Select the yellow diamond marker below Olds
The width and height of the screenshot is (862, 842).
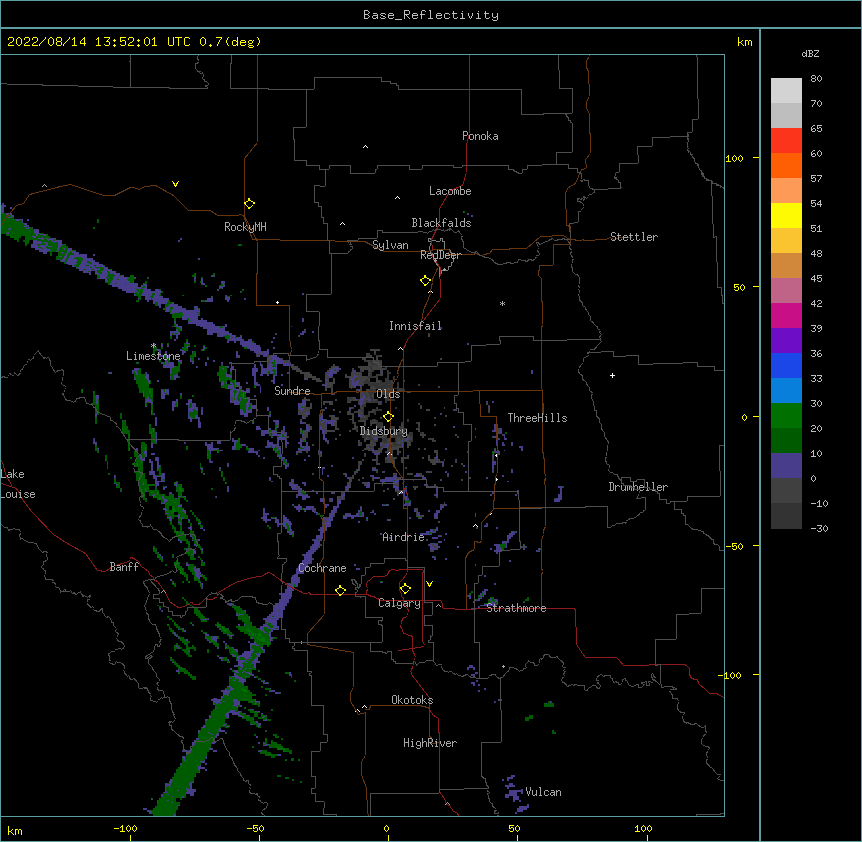(388, 417)
